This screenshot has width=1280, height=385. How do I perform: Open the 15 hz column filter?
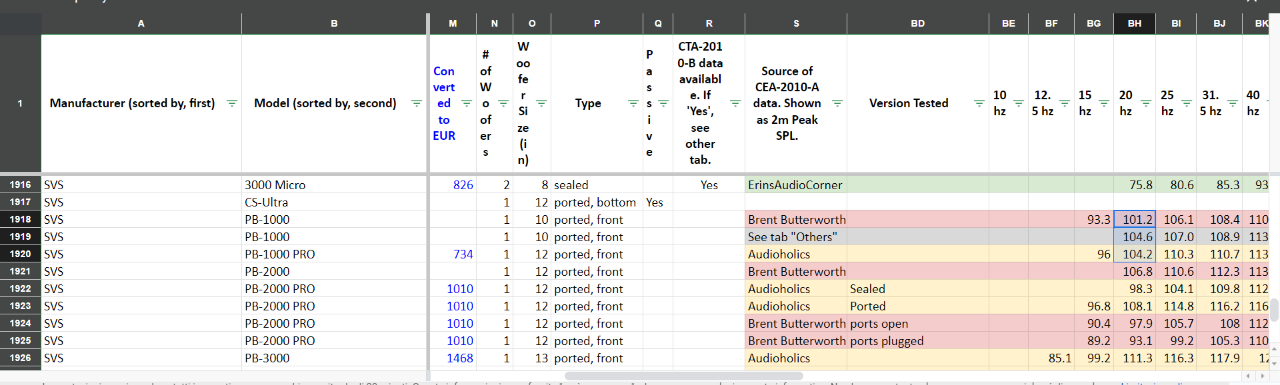pos(1104,103)
